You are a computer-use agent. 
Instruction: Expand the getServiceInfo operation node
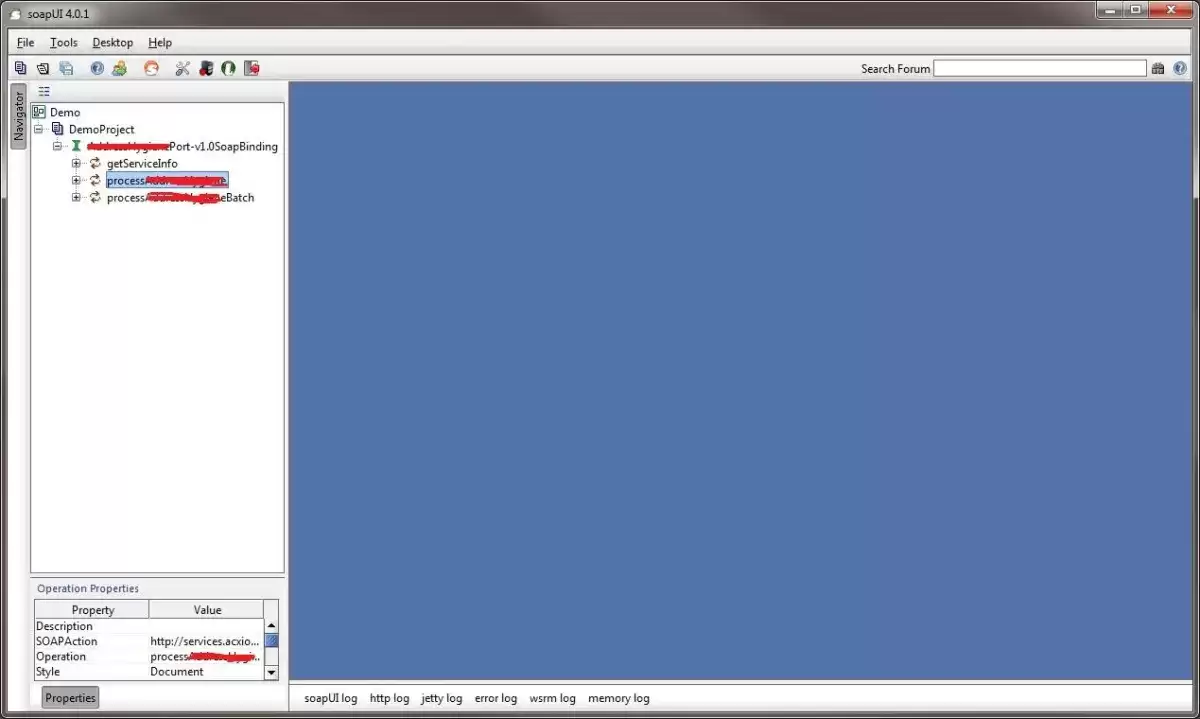click(76, 163)
